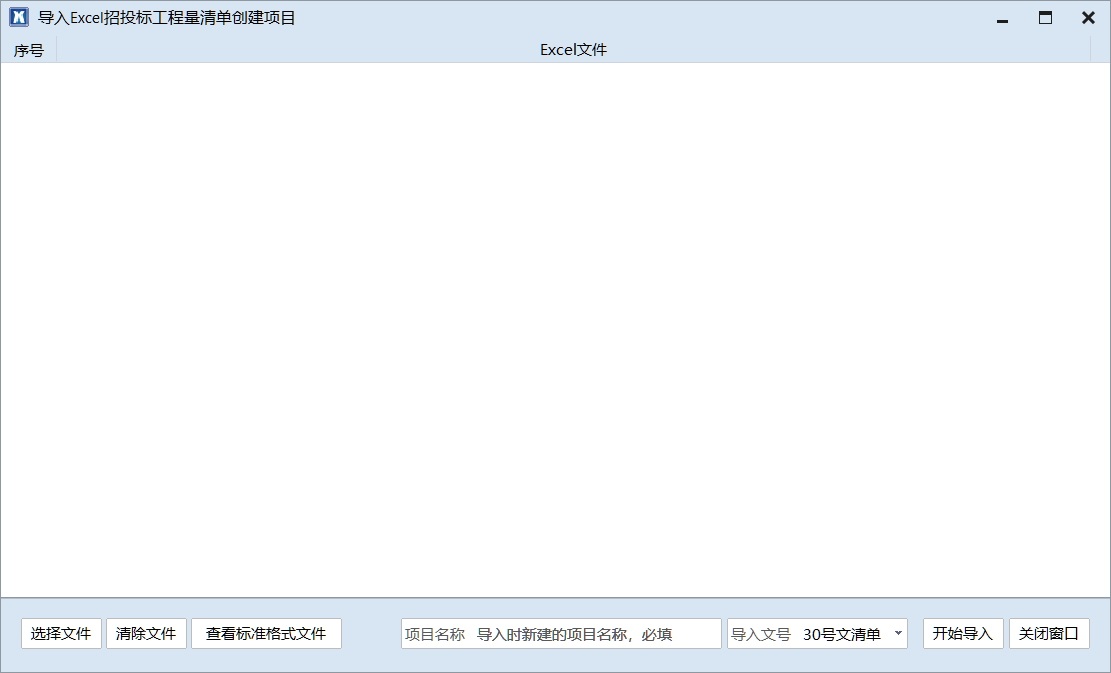Select the 30号文清单 value text
This screenshot has height=673, width=1111.
click(x=841, y=634)
